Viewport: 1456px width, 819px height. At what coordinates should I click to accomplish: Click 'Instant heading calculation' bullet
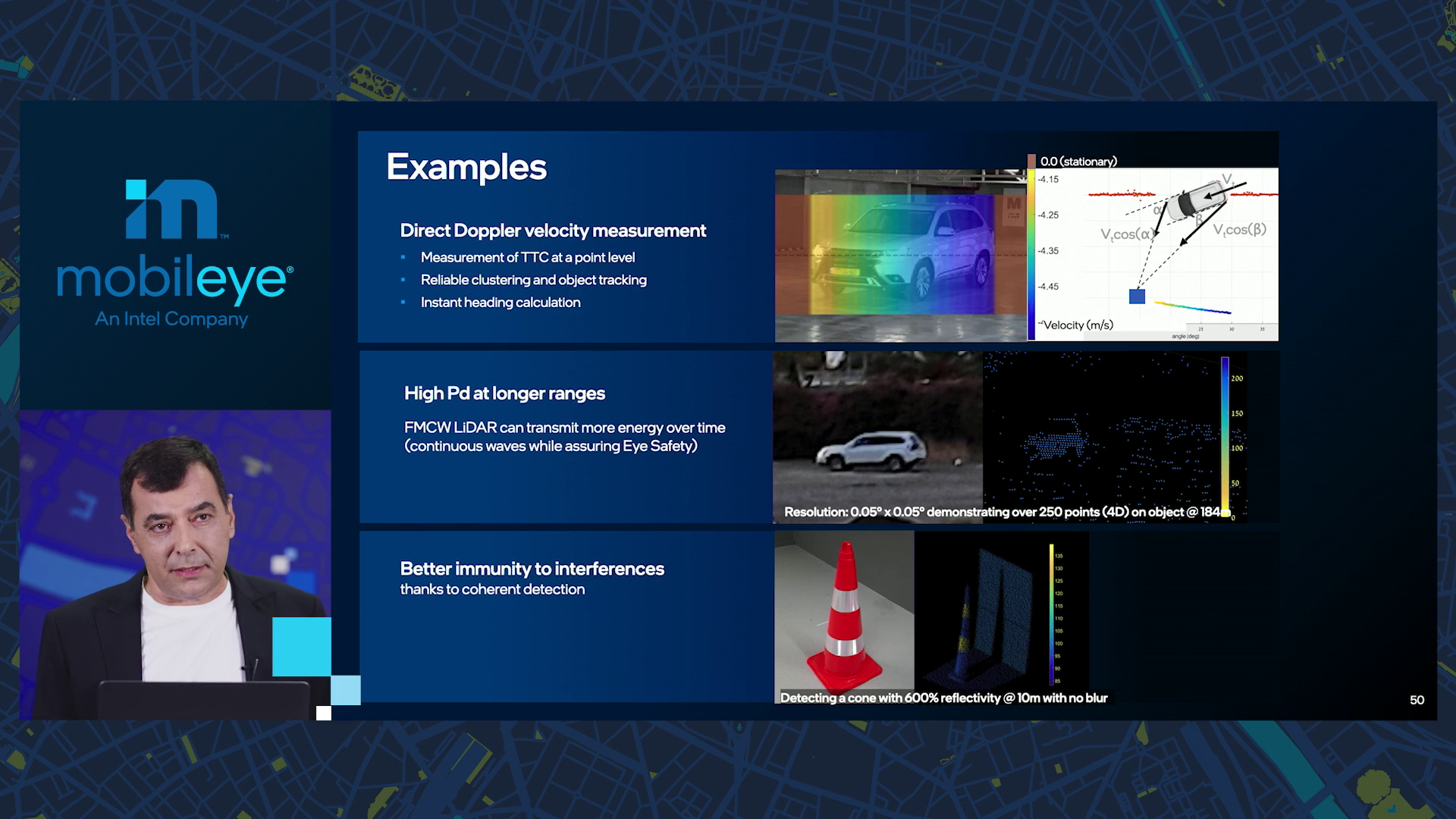tap(500, 302)
